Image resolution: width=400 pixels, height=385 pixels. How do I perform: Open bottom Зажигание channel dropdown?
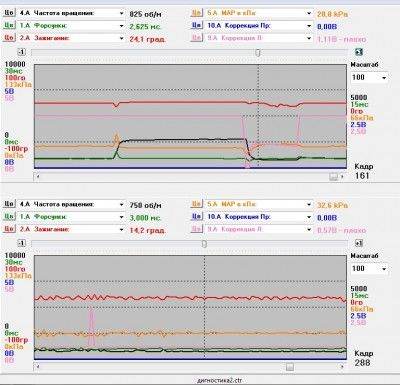[x=121, y=229]
